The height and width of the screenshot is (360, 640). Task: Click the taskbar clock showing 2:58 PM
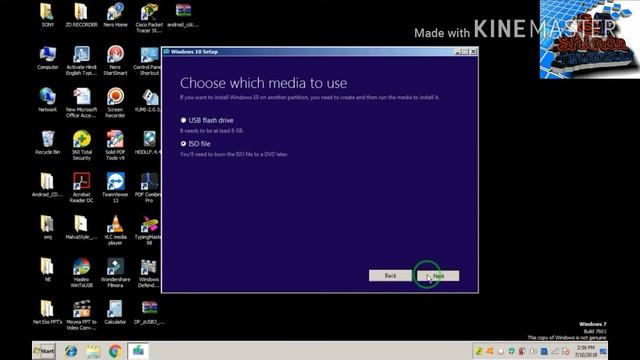pos(585,351)
